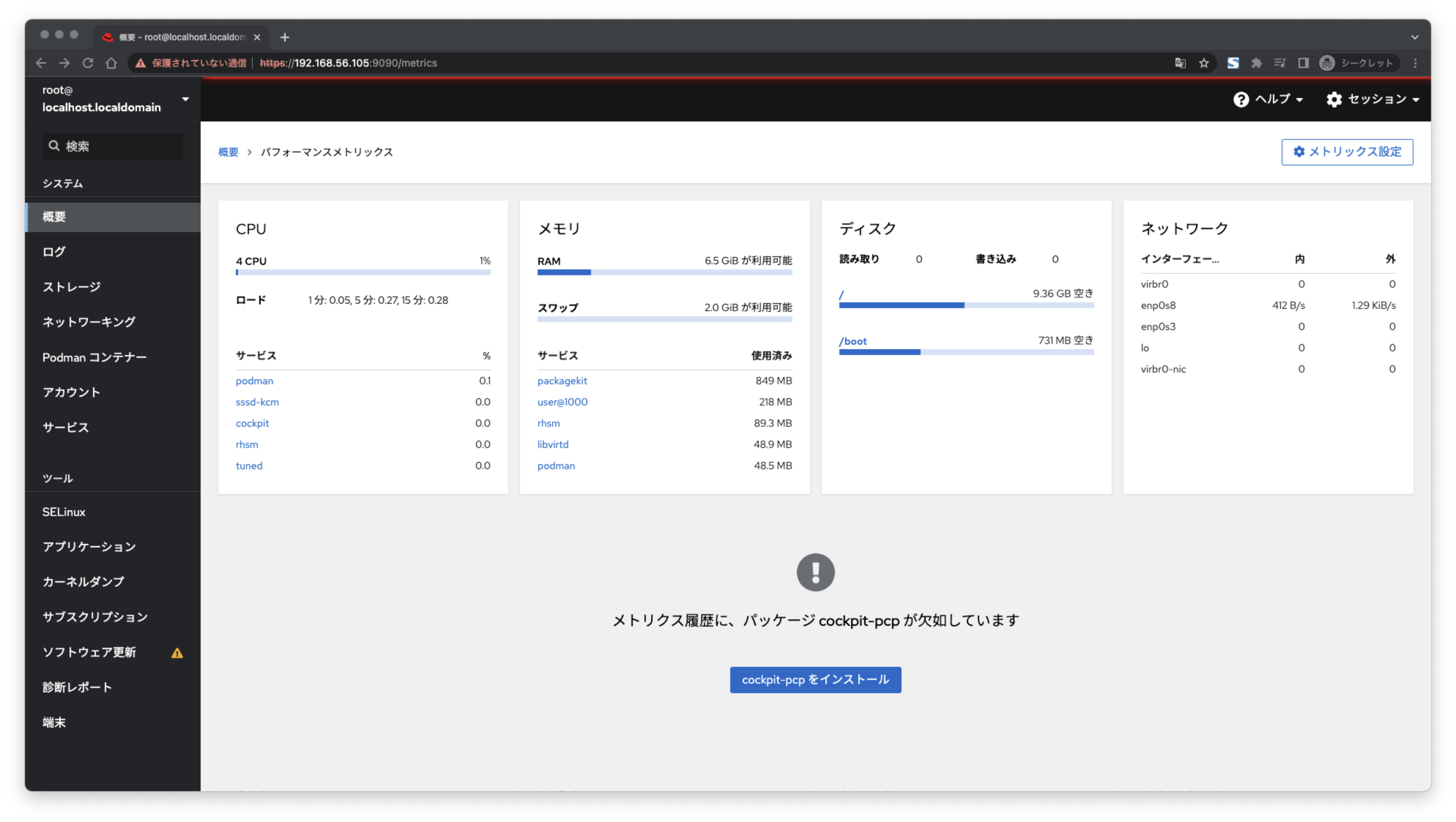The image size is (1456, 822).
Task: Click the bookmark star in the browser toolbar
Action: [x=1204, y=63]
